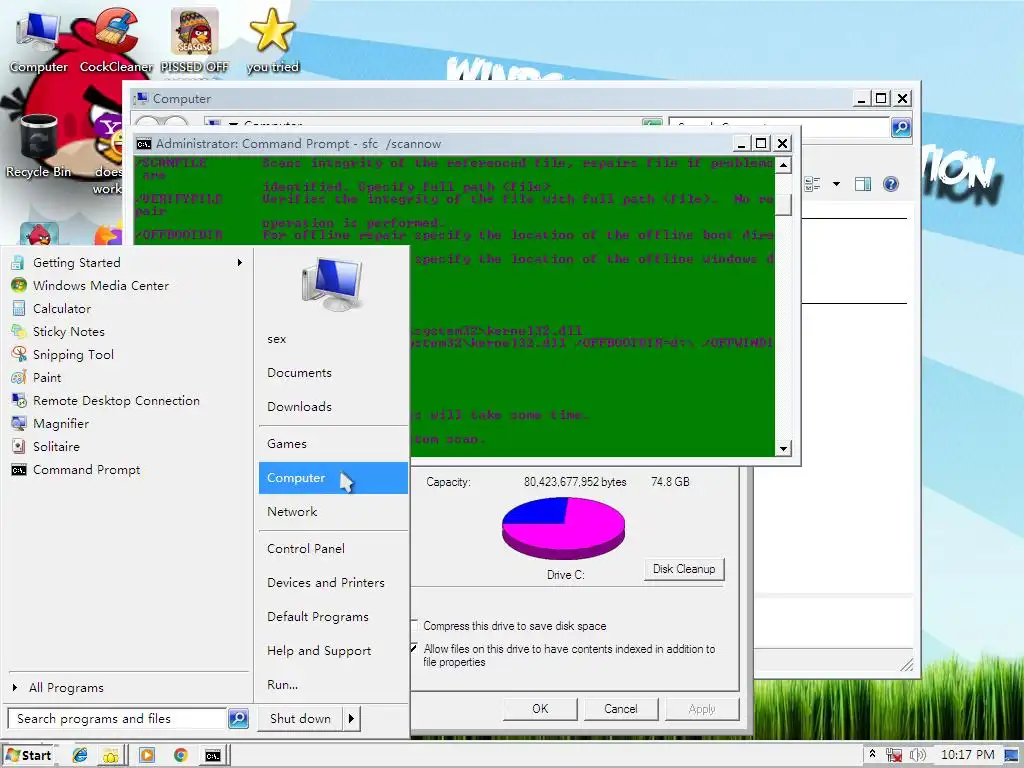The width and height of the screenshot is (1024, 768).
Task: Click the search magnifier icon in Start menu
Action: [x=238, y=718]
